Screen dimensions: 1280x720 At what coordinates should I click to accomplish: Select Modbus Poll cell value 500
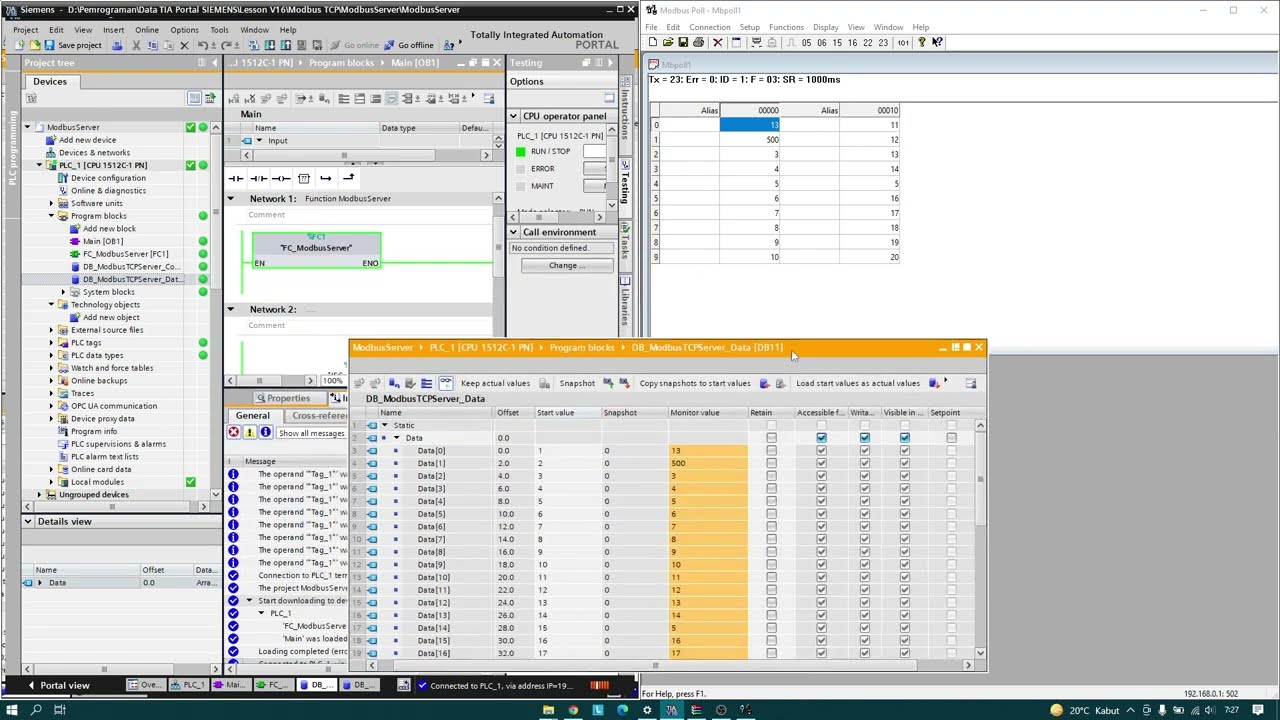(750, 140)
